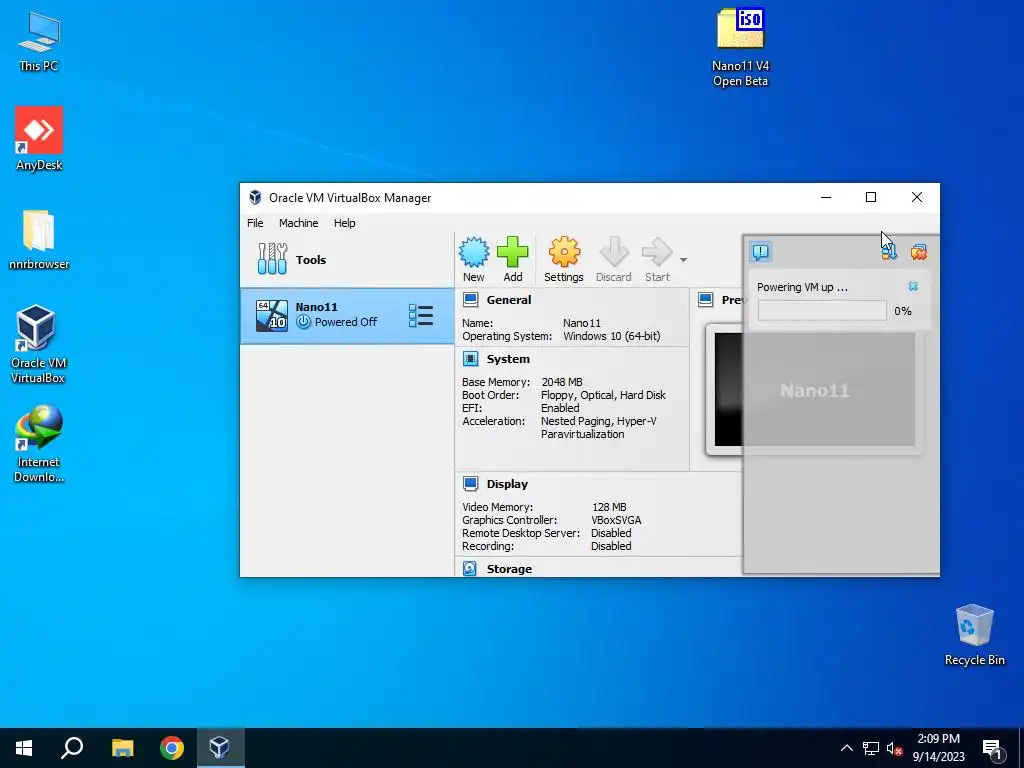This screenshot has height=768, width=1024.
Task: Click the Storage section disk icon
Action: pos(470,568)
